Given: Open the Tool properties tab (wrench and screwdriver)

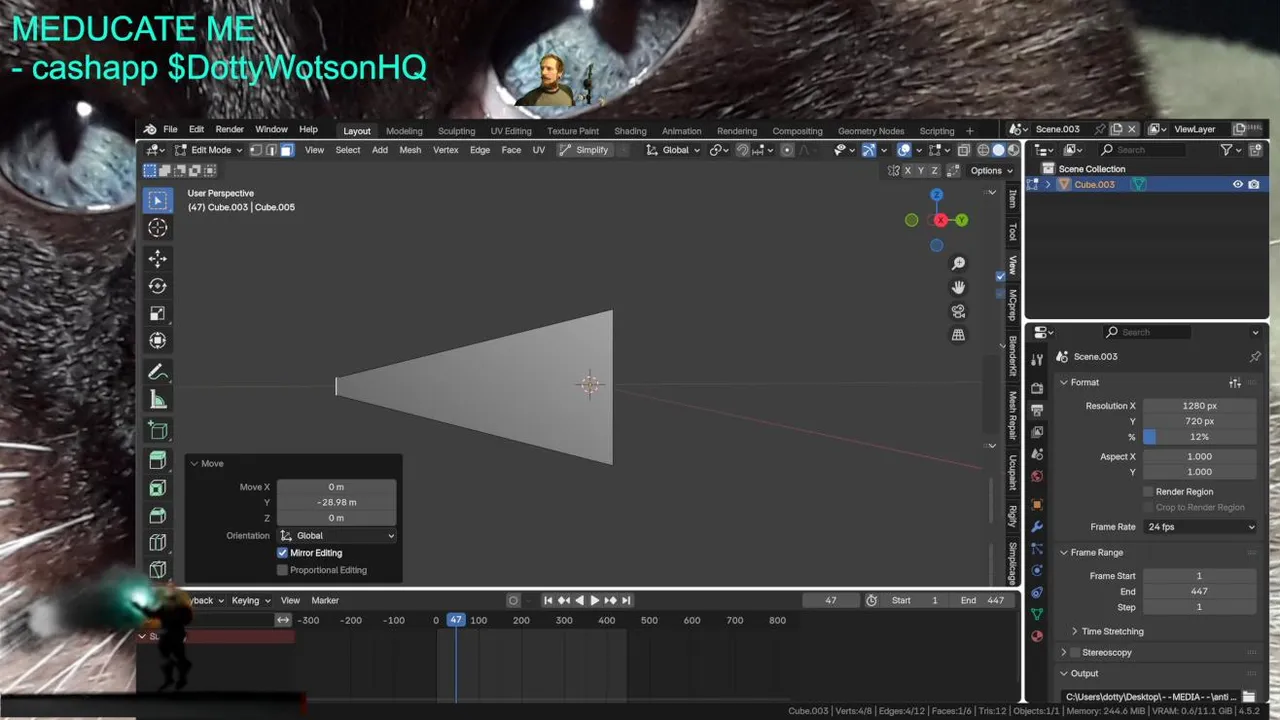Looking at the screenshot, I should pos(1037,359).
